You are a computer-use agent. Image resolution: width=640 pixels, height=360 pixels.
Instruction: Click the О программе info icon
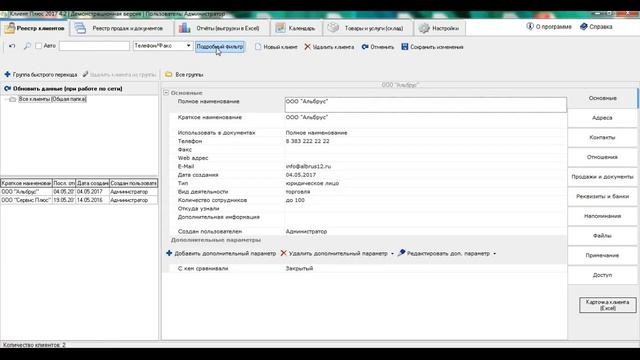(x=530, y=27)
